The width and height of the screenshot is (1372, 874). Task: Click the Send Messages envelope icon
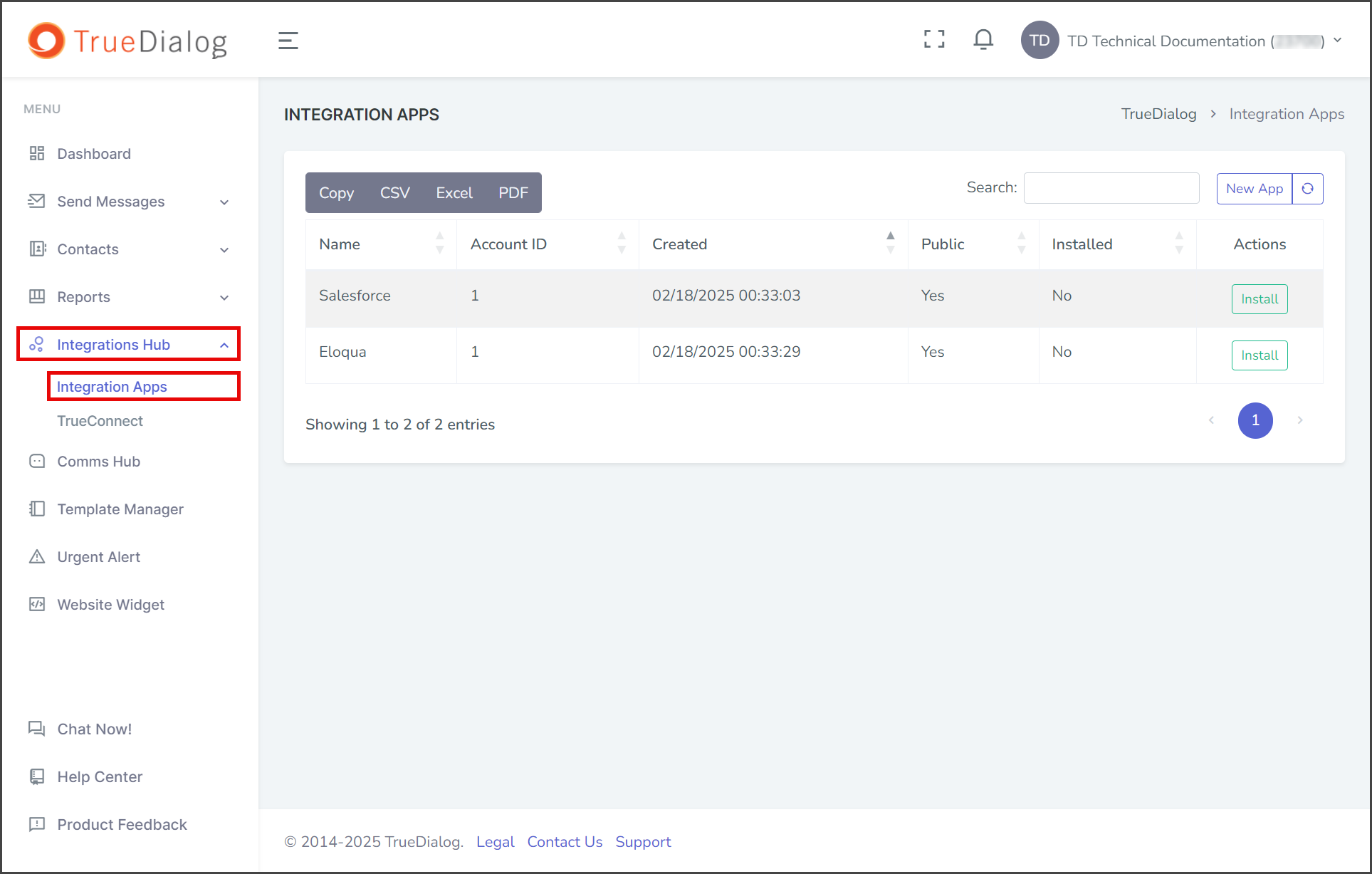[x=37, y=201]
